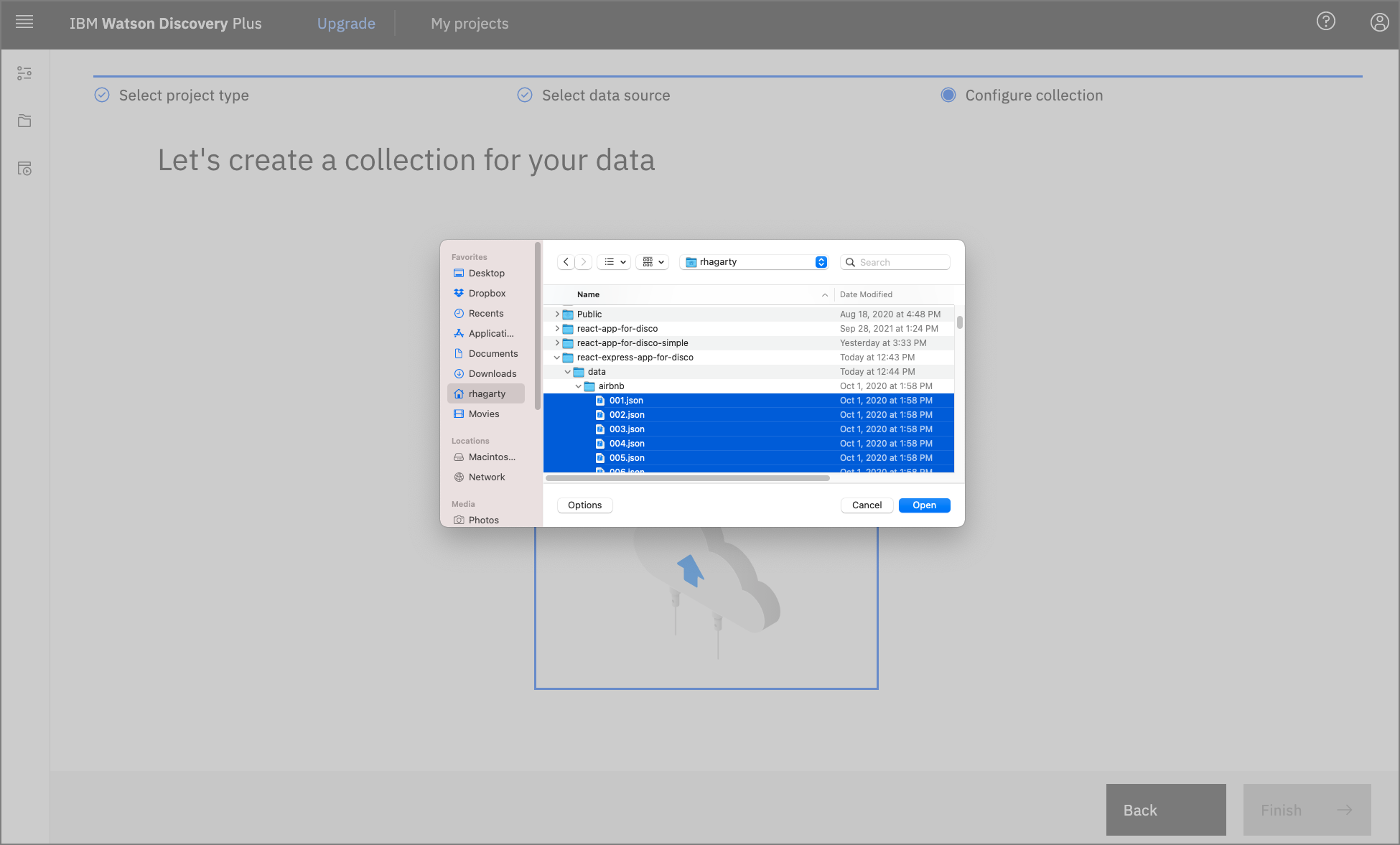Expand the Public folder in file browser
Screen dimensions: 1400x845
coord(556,314)
